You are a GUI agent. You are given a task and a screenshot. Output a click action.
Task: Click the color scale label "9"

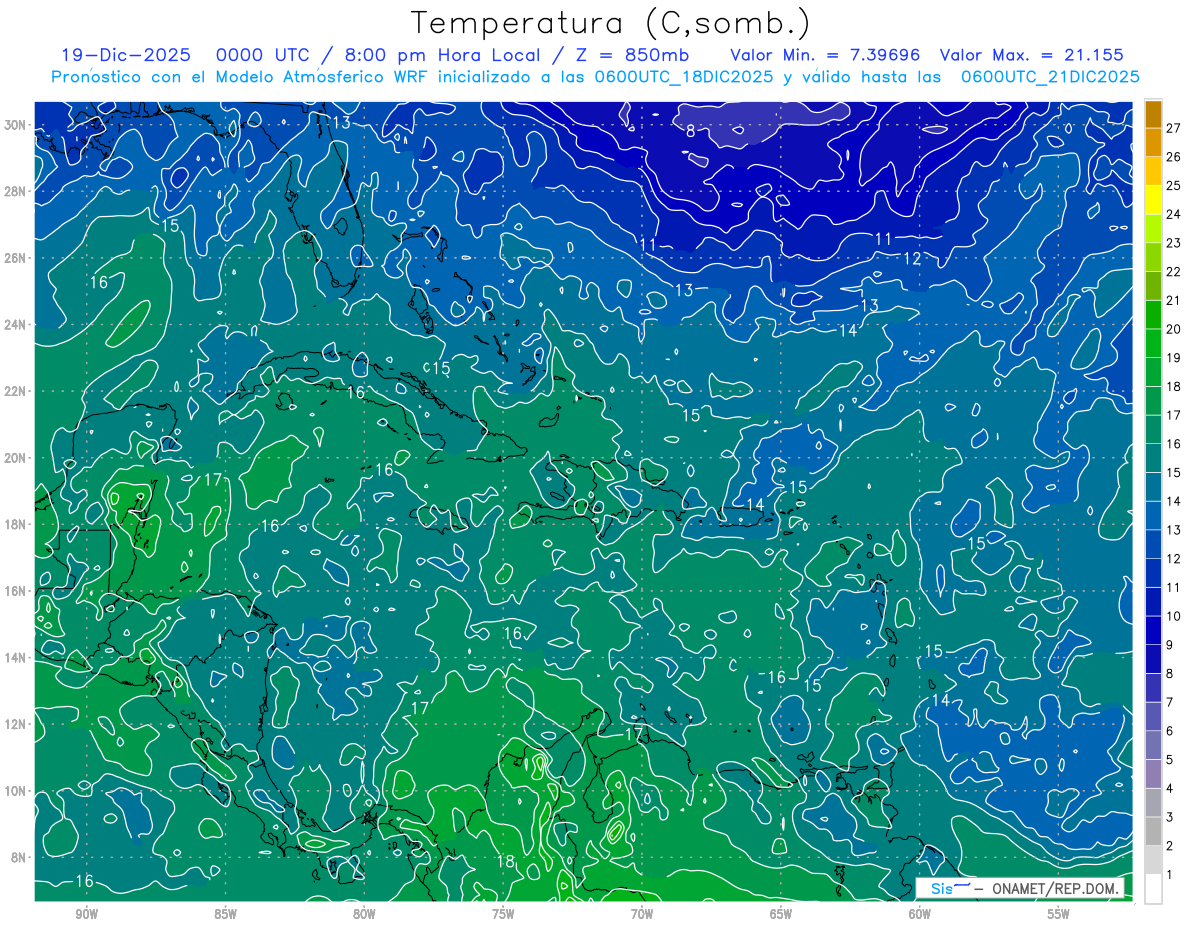(1170, 645)
